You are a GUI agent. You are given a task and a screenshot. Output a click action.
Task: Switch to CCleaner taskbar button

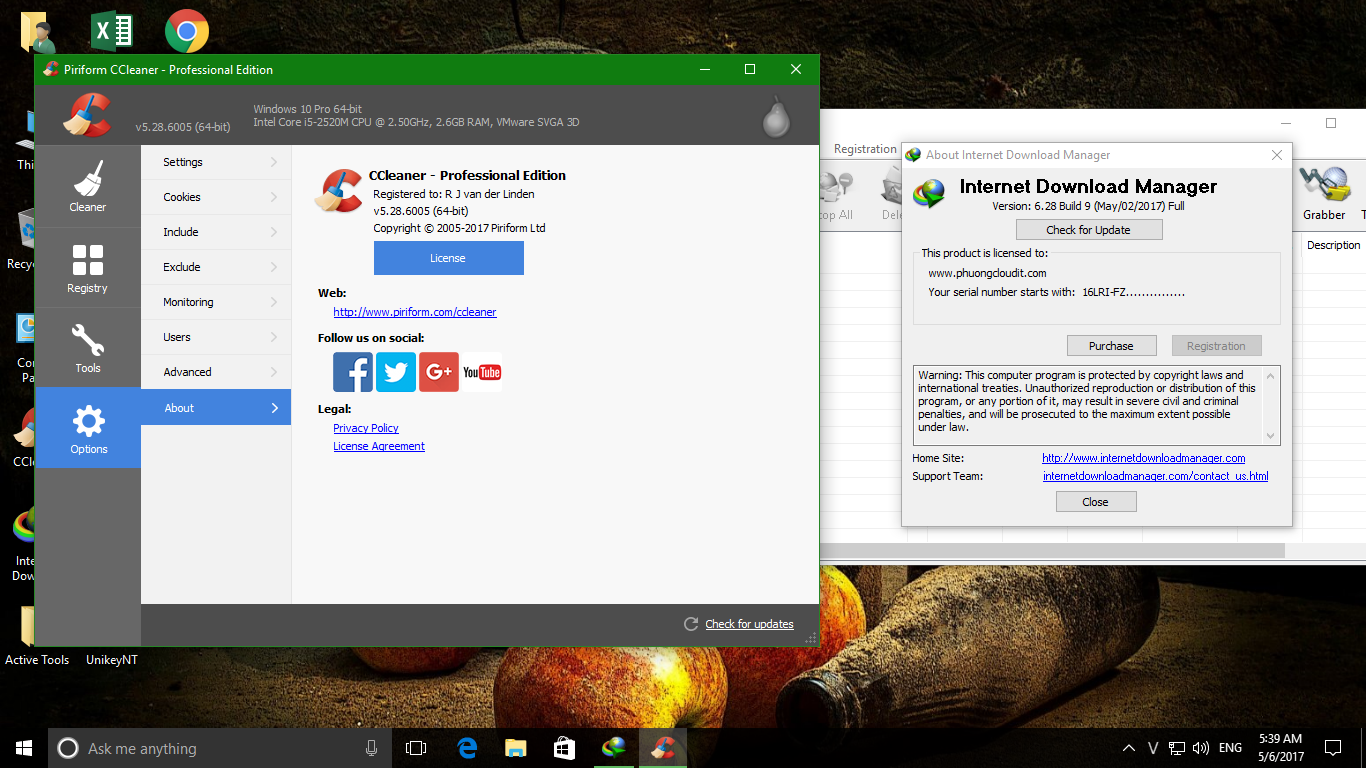tap(662, 748)
